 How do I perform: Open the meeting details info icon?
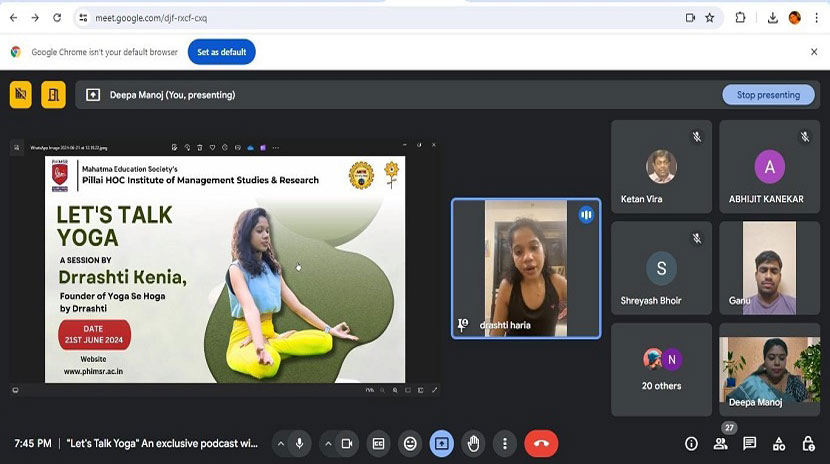tap(691, 443)
